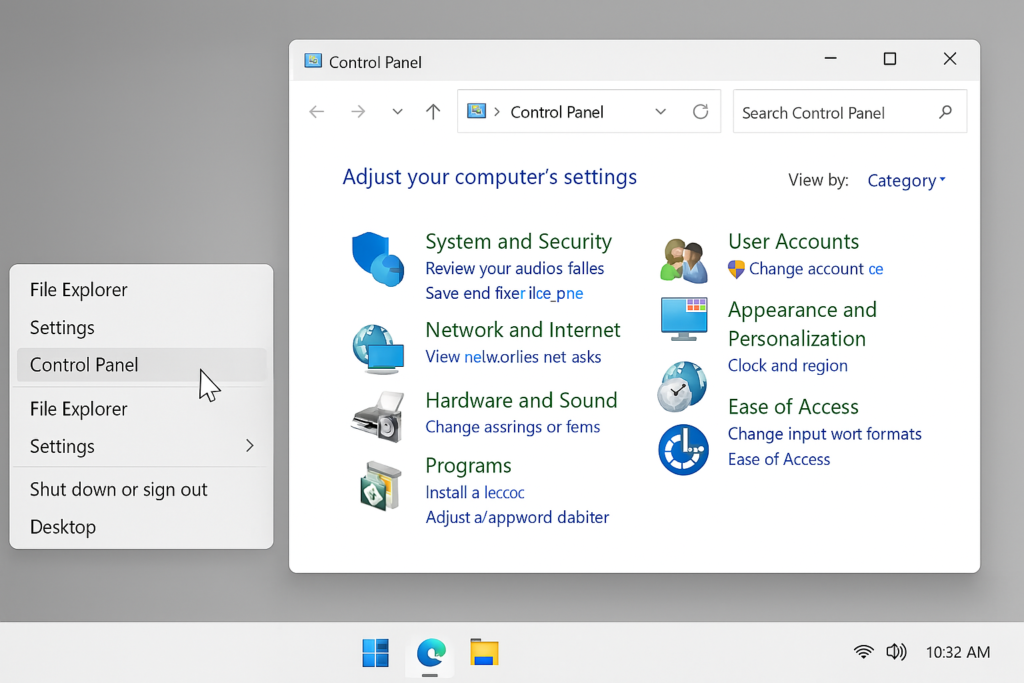Image resolution: width=1024 pixels, height=683 pixels.
Task: Minimize the Control Panel window
Action: (x=831, y=59)
